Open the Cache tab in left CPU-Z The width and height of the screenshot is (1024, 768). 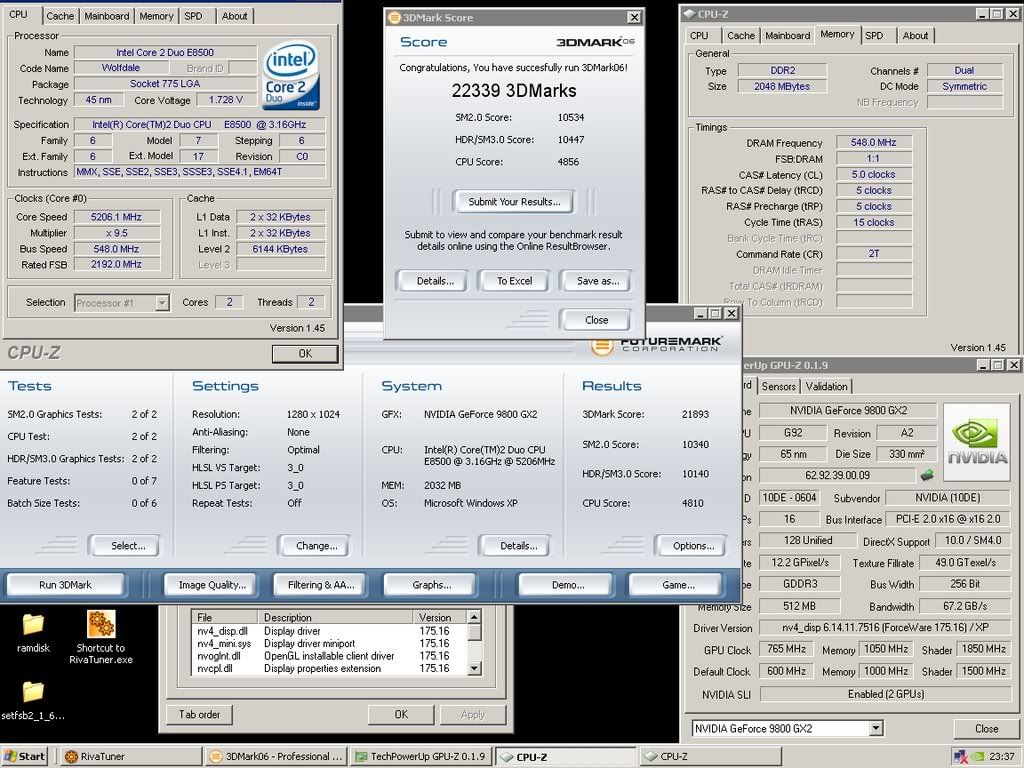(60, 16)
